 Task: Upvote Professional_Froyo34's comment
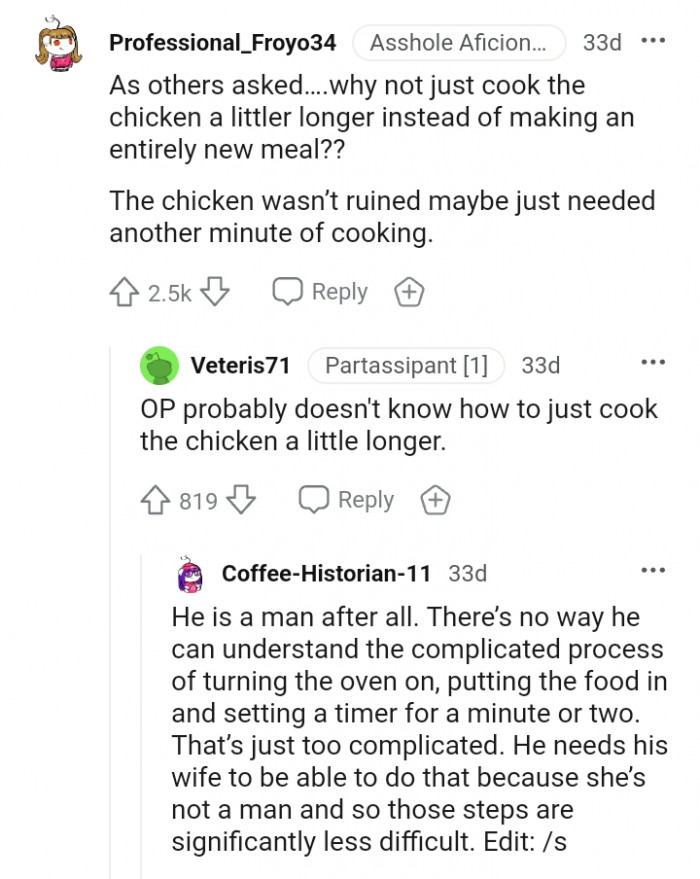tap(124, 291)
